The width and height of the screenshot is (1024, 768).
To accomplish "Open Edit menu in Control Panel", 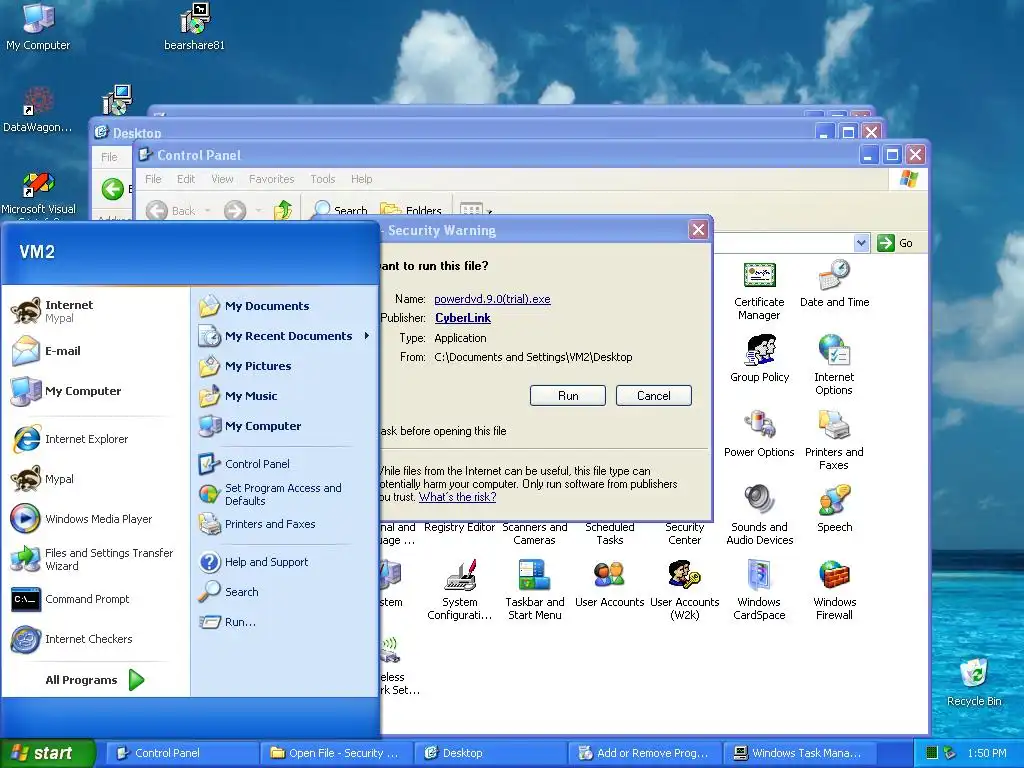I will [x=185, y=179].
